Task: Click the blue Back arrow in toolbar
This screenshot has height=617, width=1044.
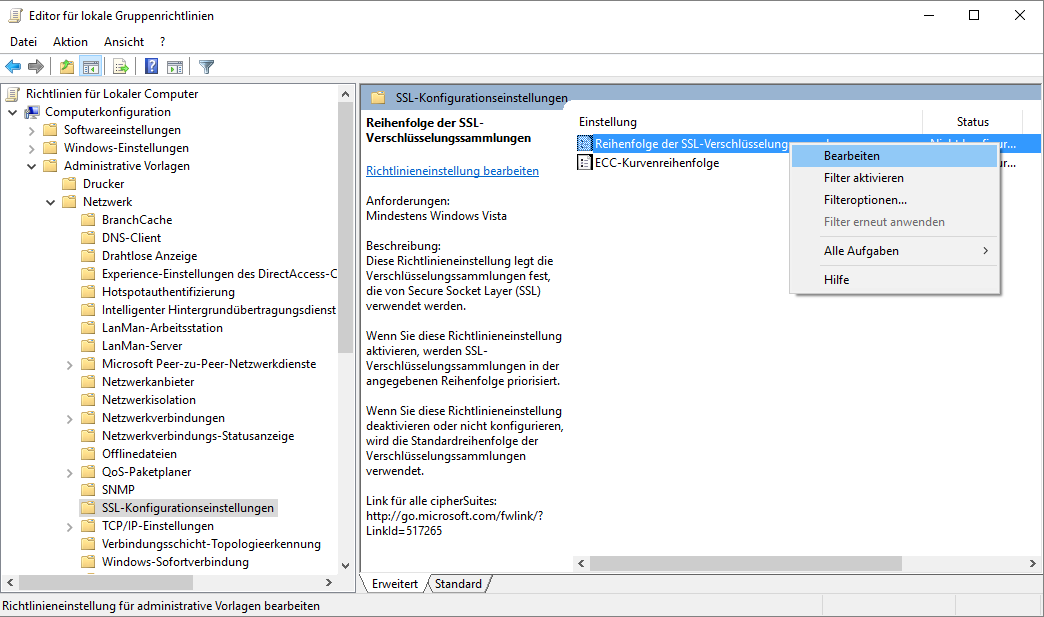Action: (x=13, y=67)
